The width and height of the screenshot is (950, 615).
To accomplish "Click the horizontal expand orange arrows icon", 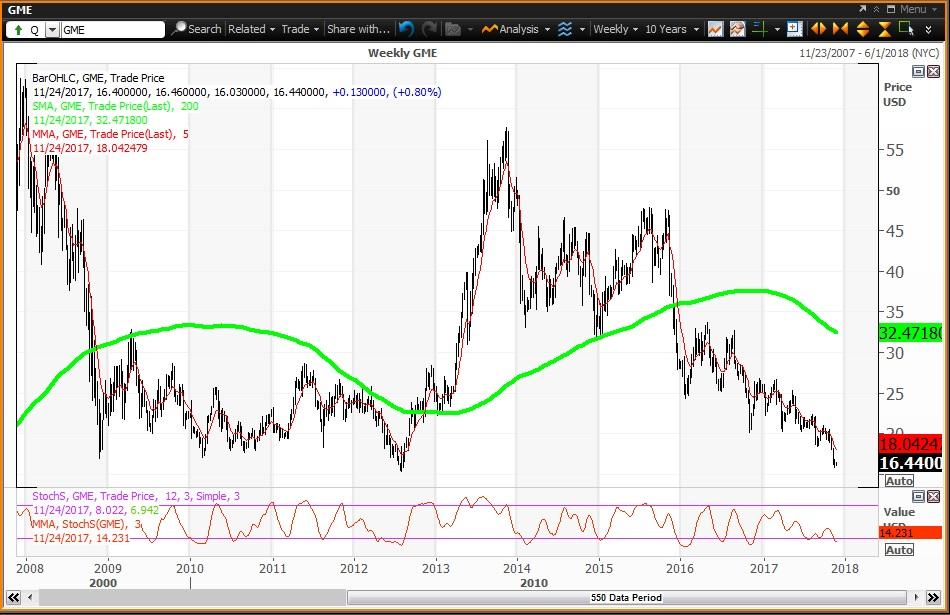I will (x=819, y=29).
